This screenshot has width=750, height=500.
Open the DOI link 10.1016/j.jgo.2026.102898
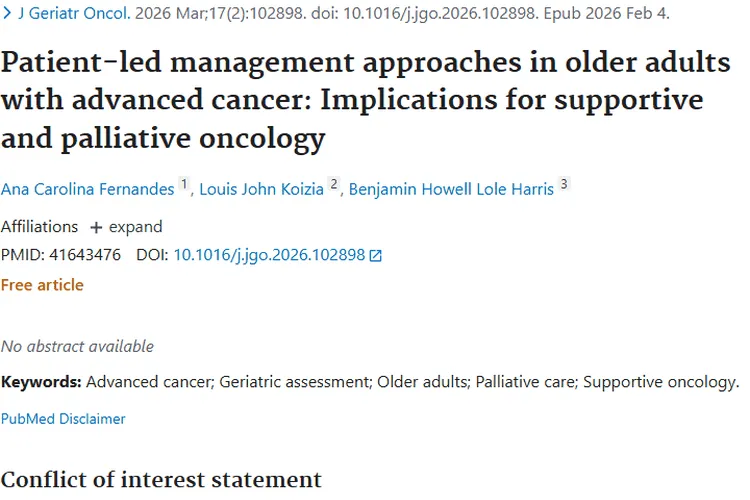269,255
